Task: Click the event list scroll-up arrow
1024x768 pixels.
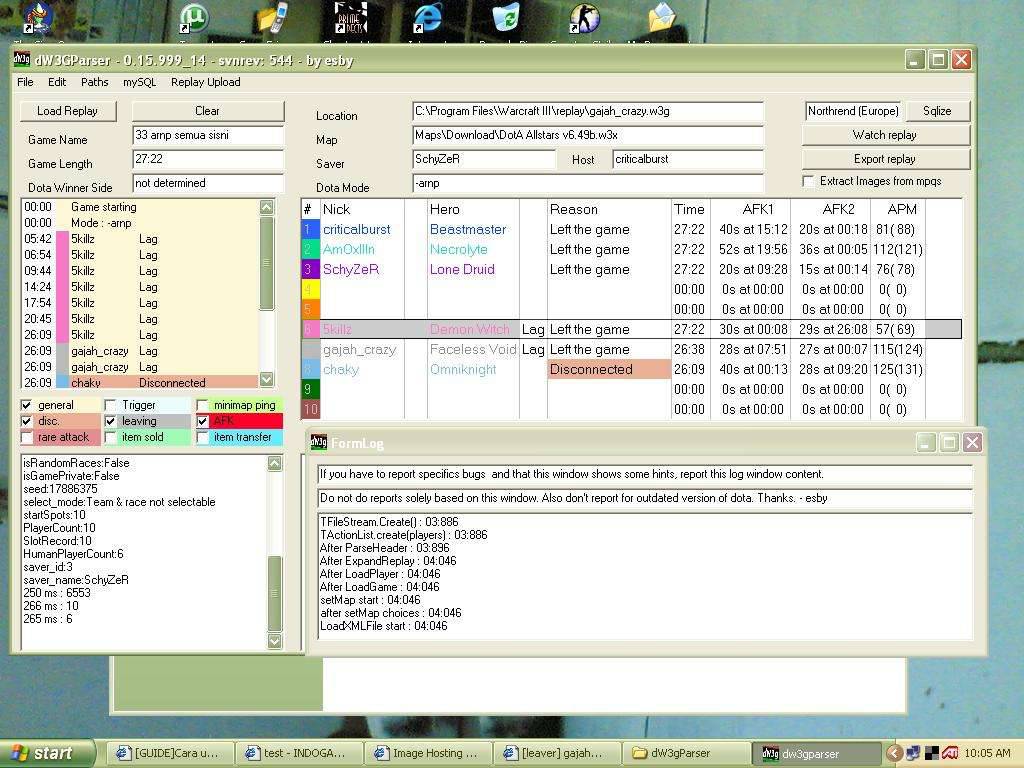Action: pos(266,208)
